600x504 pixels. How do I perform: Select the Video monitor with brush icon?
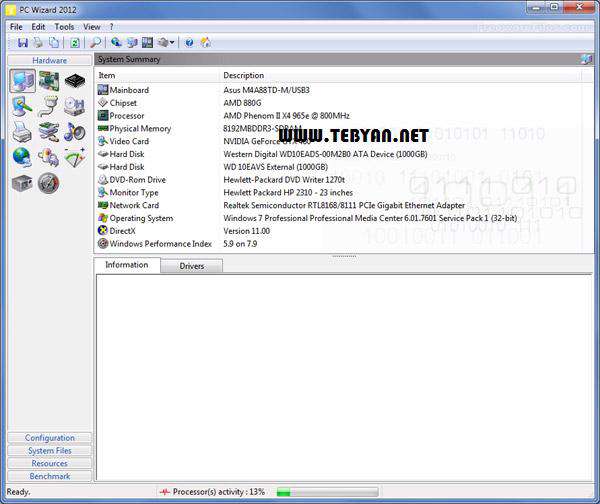pos(22,106)
